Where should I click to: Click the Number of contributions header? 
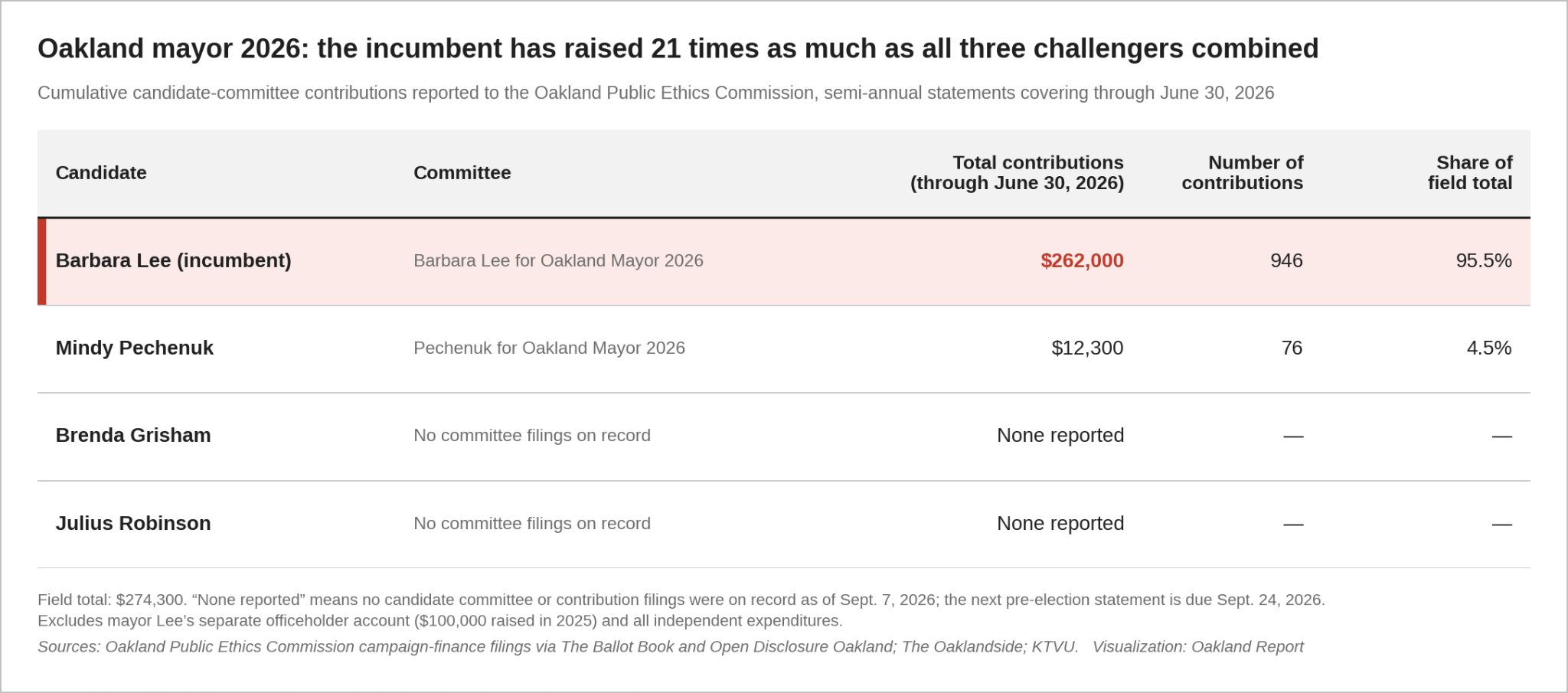1242,173
